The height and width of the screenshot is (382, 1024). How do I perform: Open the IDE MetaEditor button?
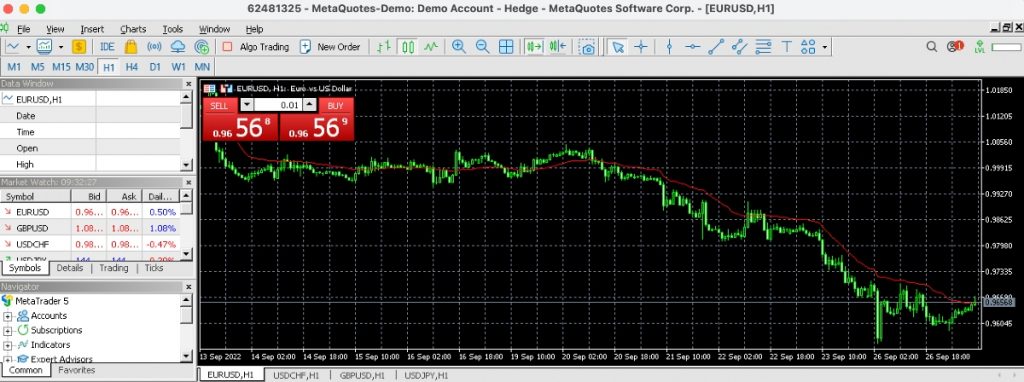click(x=107, y=46)
